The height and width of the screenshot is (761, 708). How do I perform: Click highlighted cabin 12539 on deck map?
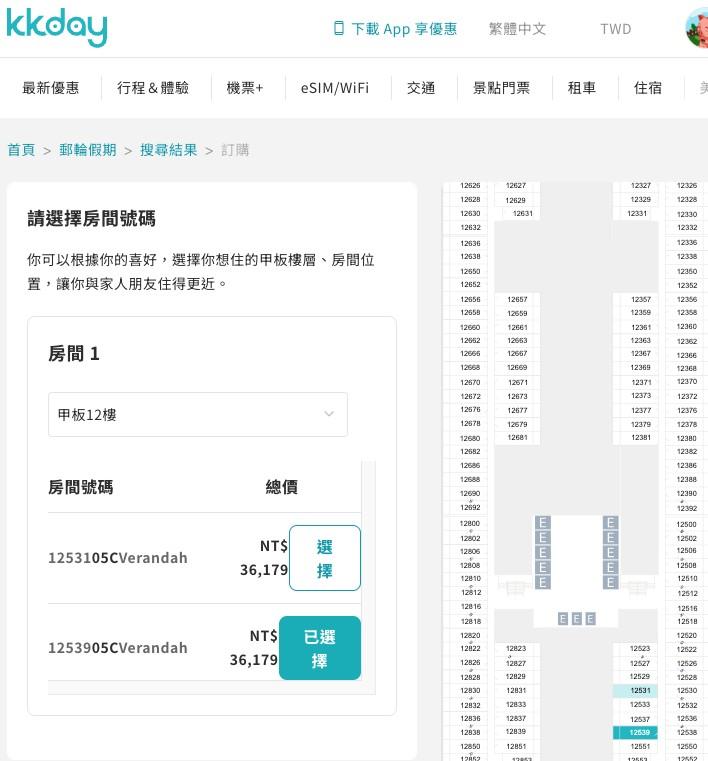(640, 733)
